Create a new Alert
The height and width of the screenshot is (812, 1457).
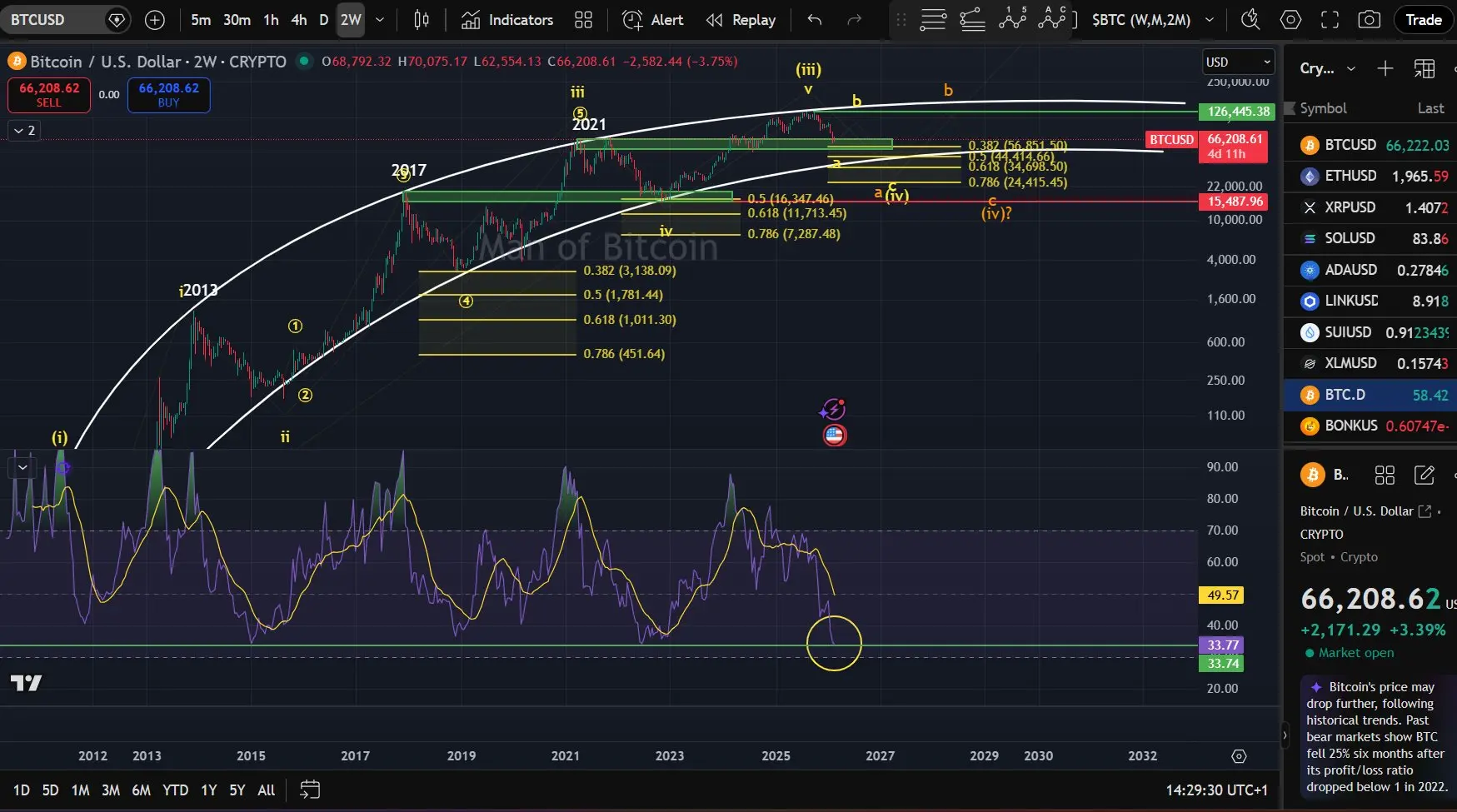[653, 20]
